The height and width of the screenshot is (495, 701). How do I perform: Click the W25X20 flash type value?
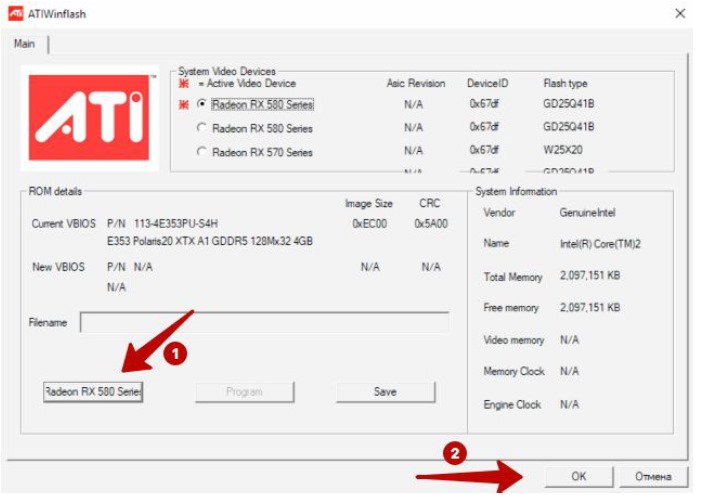tap(563, 150)
